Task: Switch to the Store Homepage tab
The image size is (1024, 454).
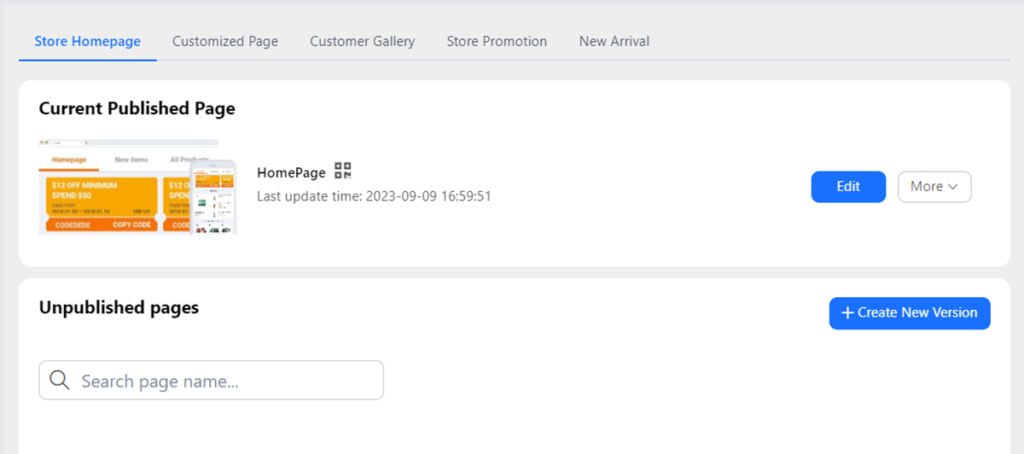Action: click(x=87, y=41)
